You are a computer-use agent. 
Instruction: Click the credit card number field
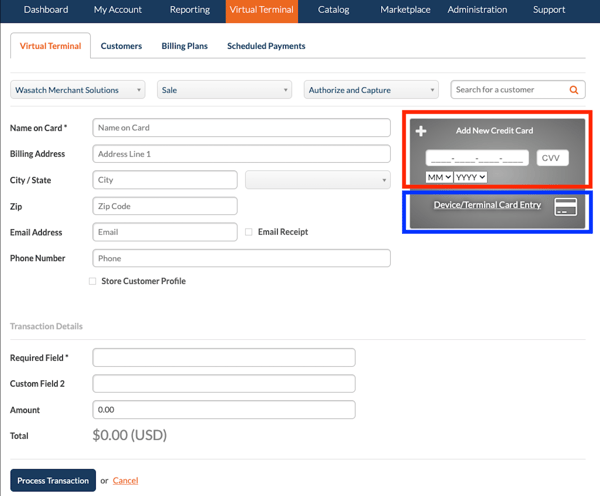(x=477, y=158)
